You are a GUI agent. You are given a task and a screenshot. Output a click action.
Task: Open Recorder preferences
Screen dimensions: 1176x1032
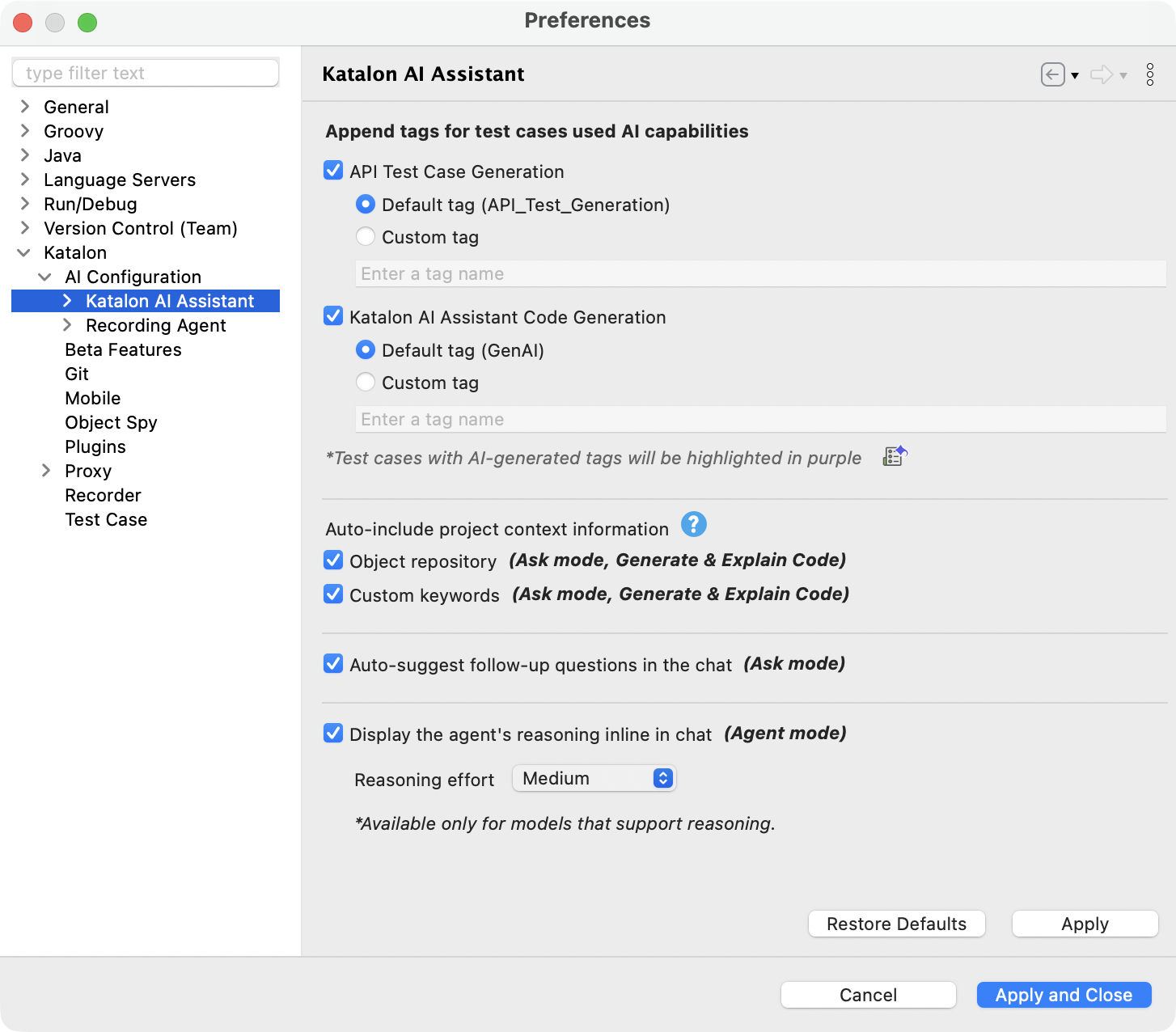pos(103,495)
